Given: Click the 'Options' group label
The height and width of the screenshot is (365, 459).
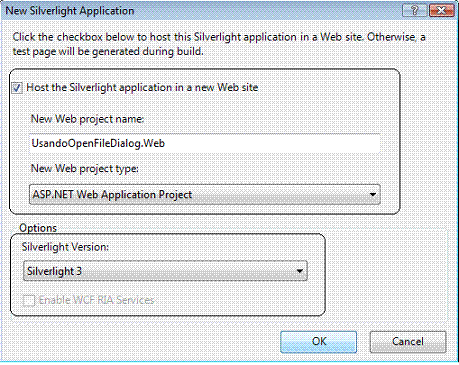Looking at the screenshot, I should [x=38, y=228].
